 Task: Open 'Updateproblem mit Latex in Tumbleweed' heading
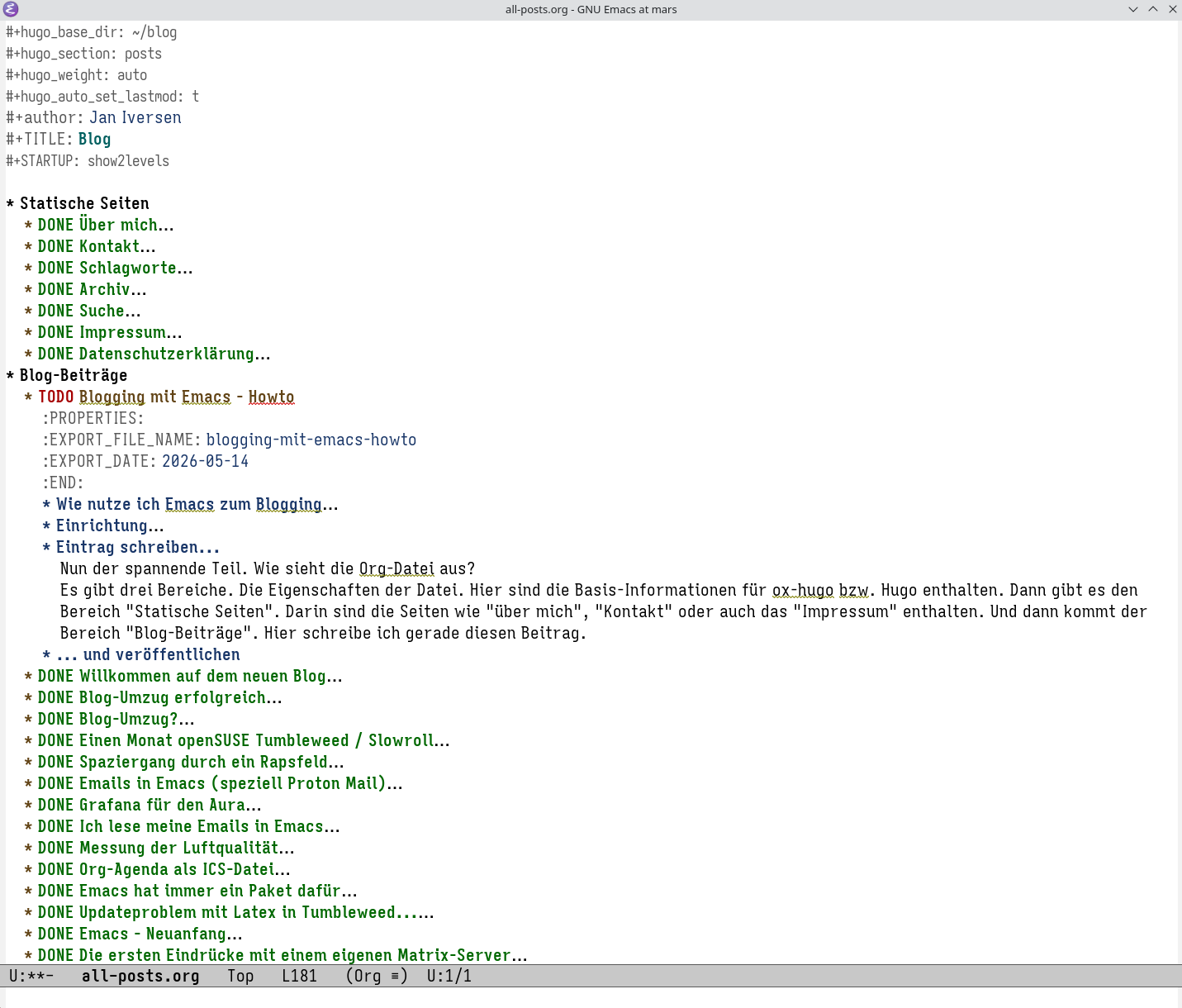[257, 912]
